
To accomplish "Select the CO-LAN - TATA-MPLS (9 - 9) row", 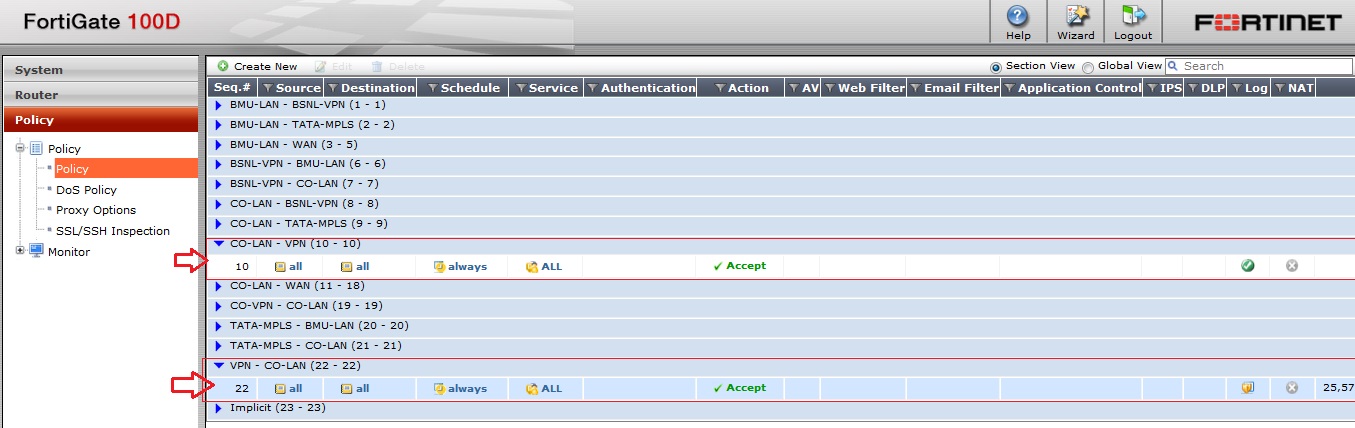I will pos(780,224).
